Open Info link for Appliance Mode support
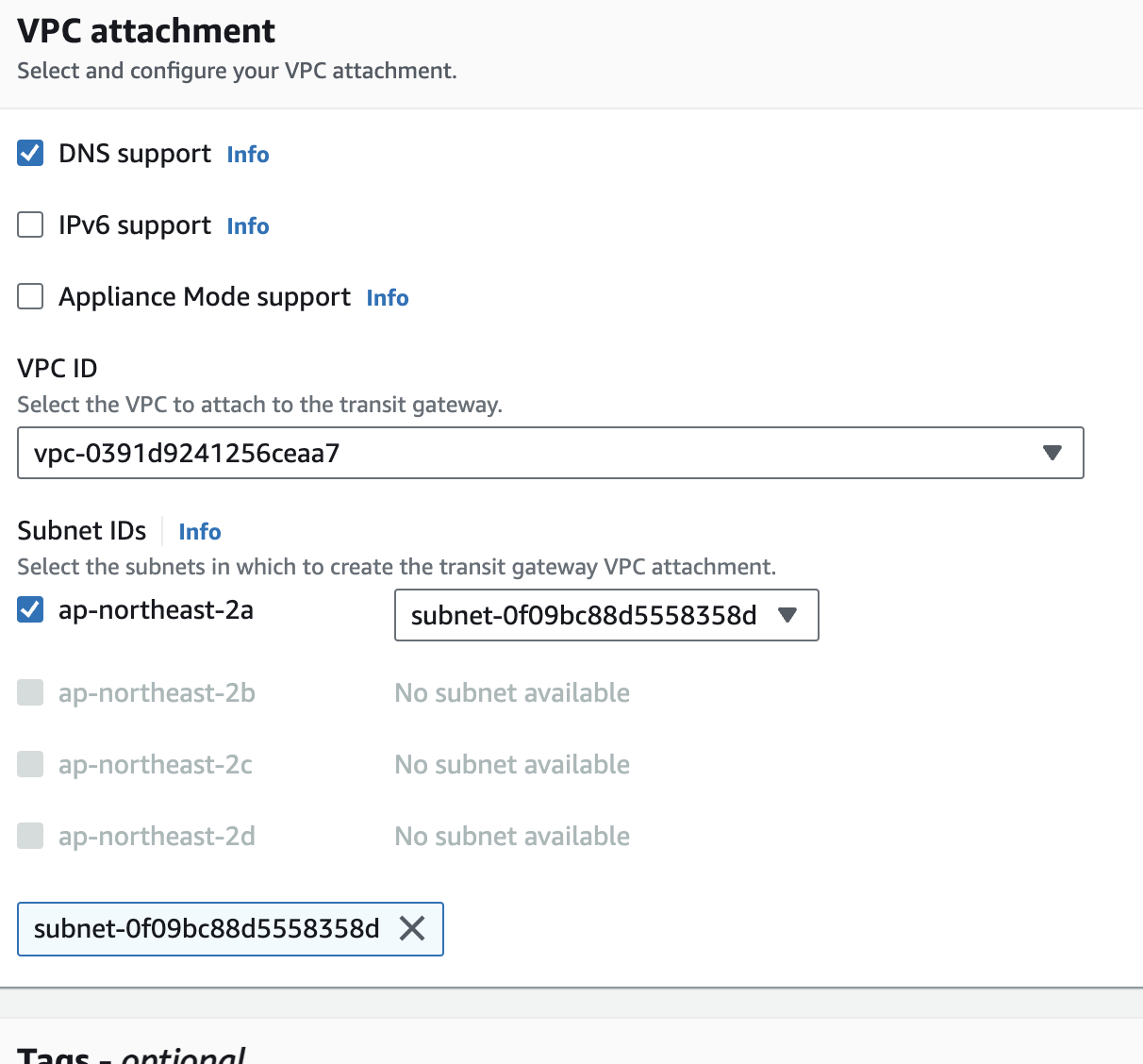This screenshot has height=1064, width=1143. point(388,298)
